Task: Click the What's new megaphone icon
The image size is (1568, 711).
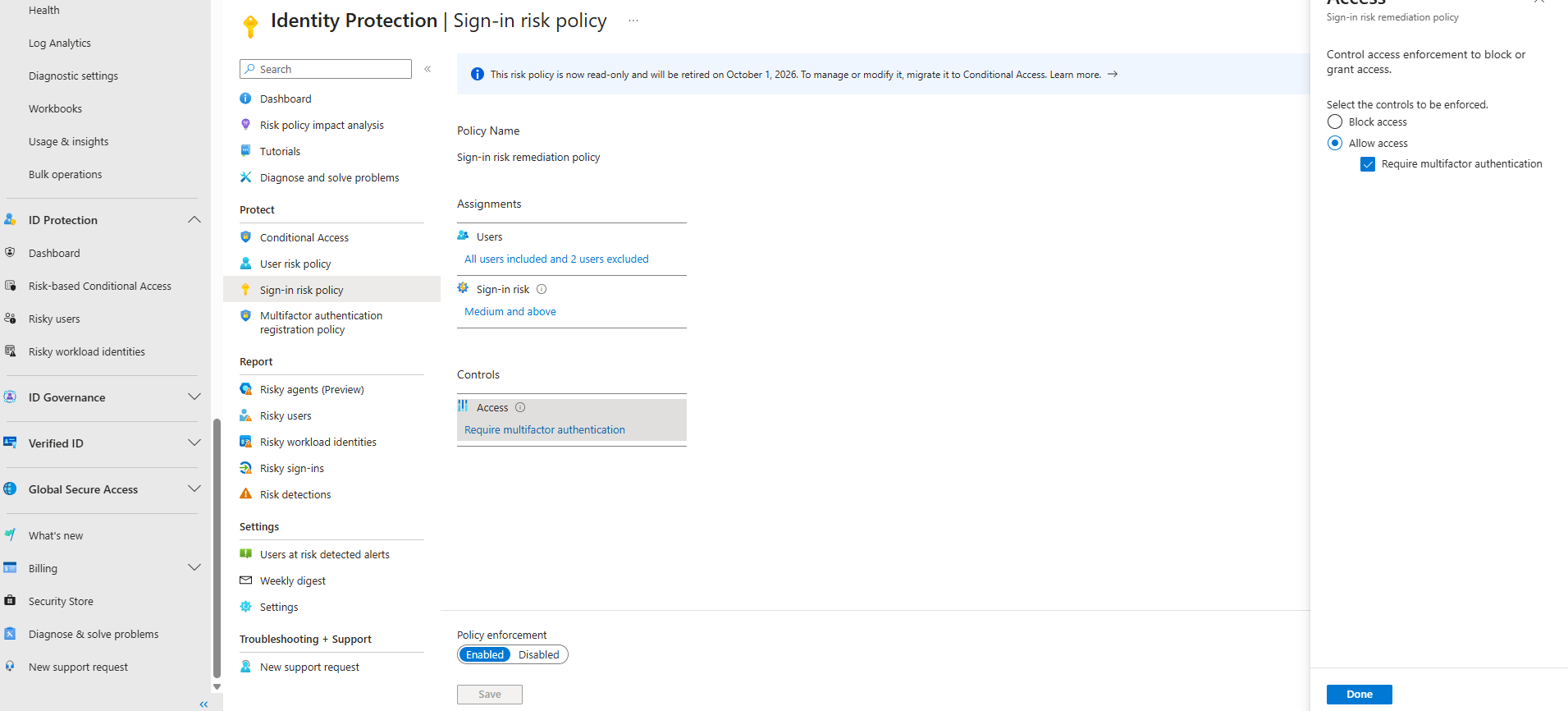Action: (x=10, y=535)
